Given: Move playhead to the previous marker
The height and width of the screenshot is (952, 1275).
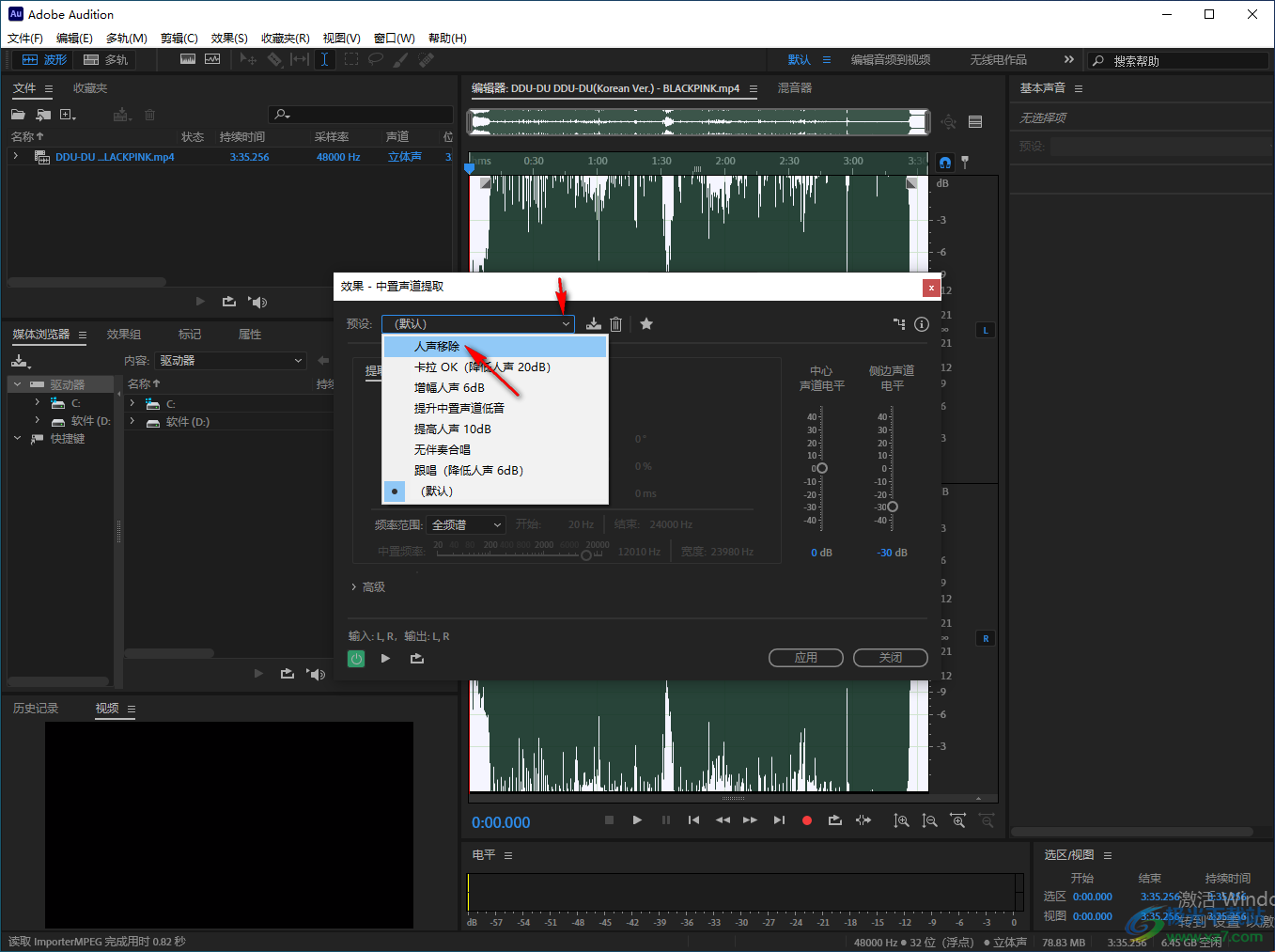Looking at the screenshot, I should pos(693,820).
